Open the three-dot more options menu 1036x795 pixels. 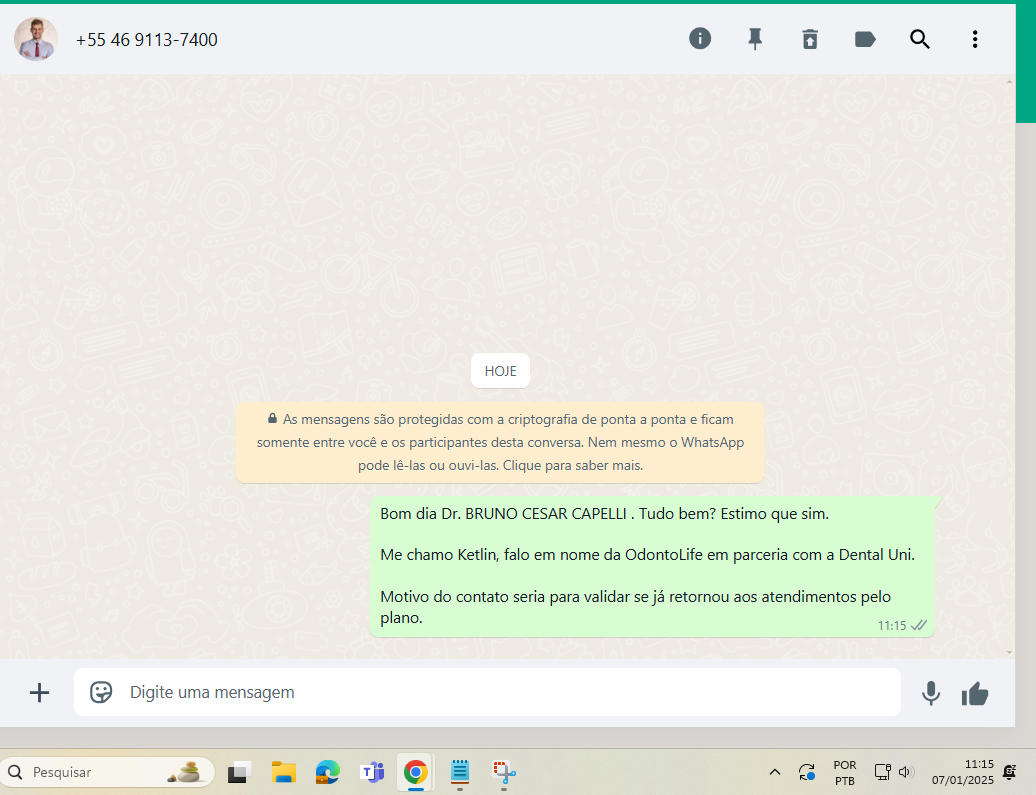pyautogui.click(x=975, y=40)
